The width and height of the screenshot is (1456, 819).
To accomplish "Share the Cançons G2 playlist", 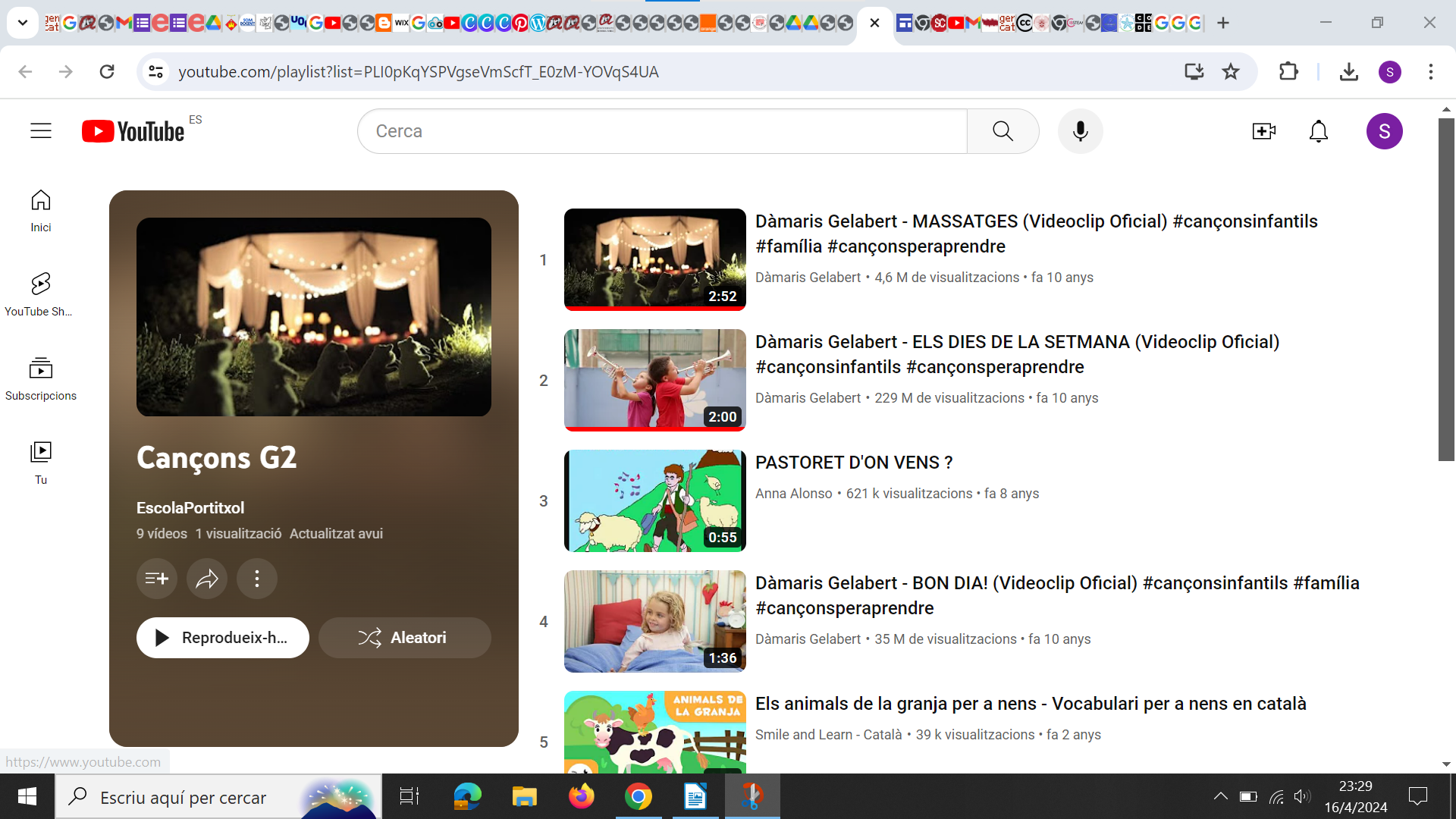I will click(x=206, y=579).
